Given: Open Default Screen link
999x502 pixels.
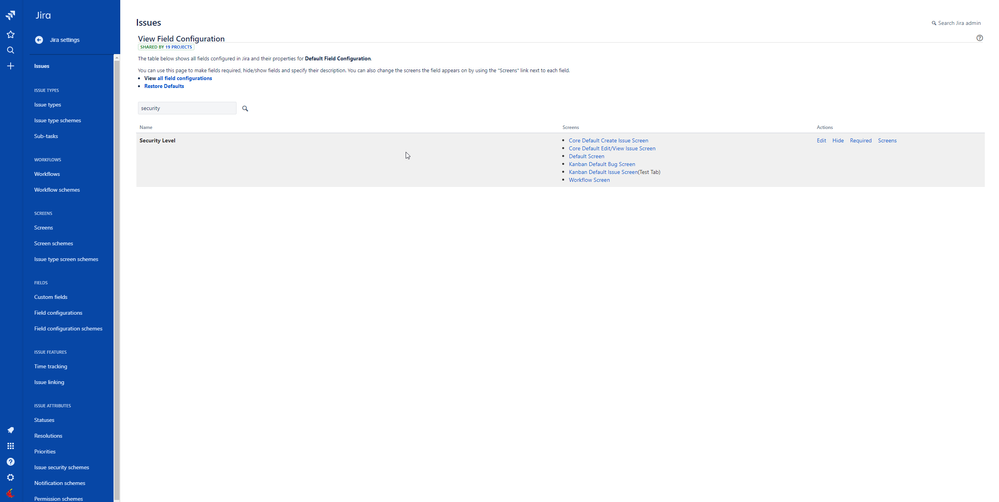Looking at the screenshot, I should 587,156.
